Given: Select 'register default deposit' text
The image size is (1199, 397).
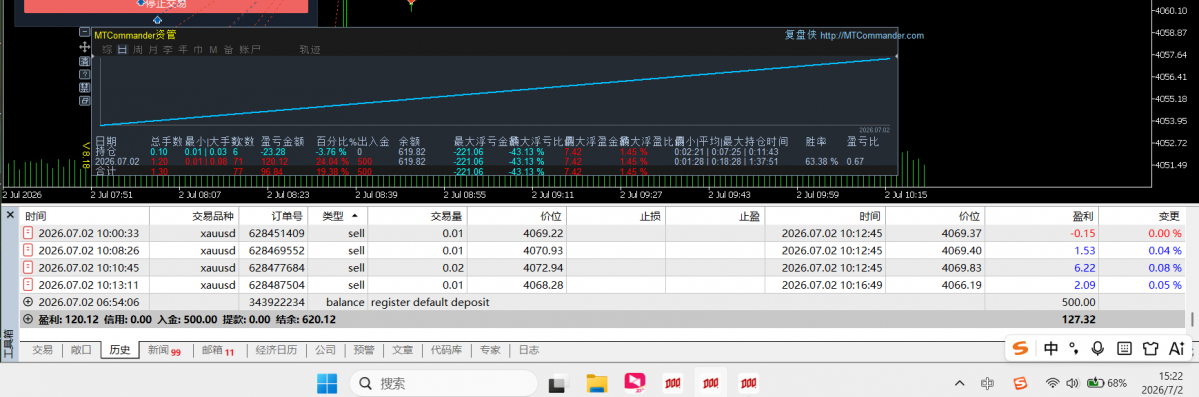Looking at the screenshot, I should click(430, 302).
